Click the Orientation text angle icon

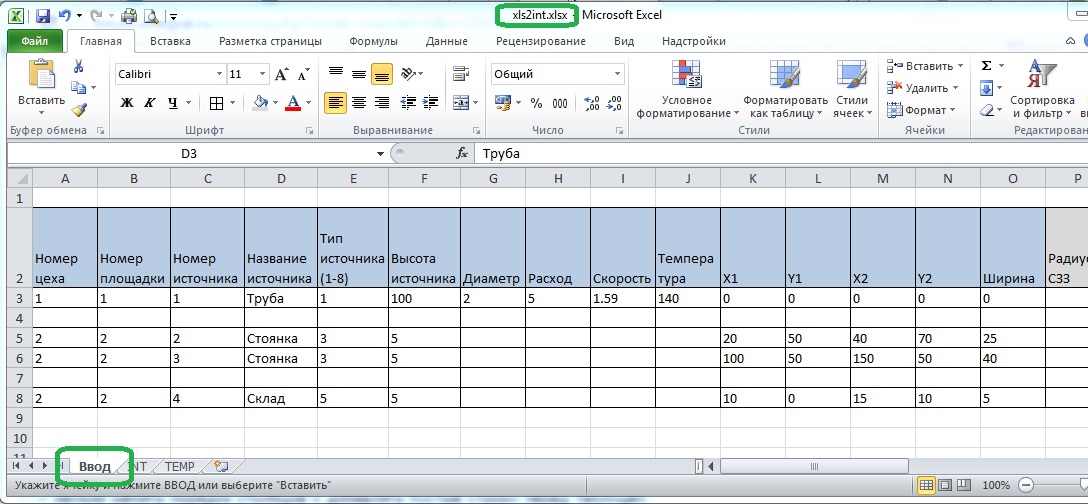pos(409,73)
